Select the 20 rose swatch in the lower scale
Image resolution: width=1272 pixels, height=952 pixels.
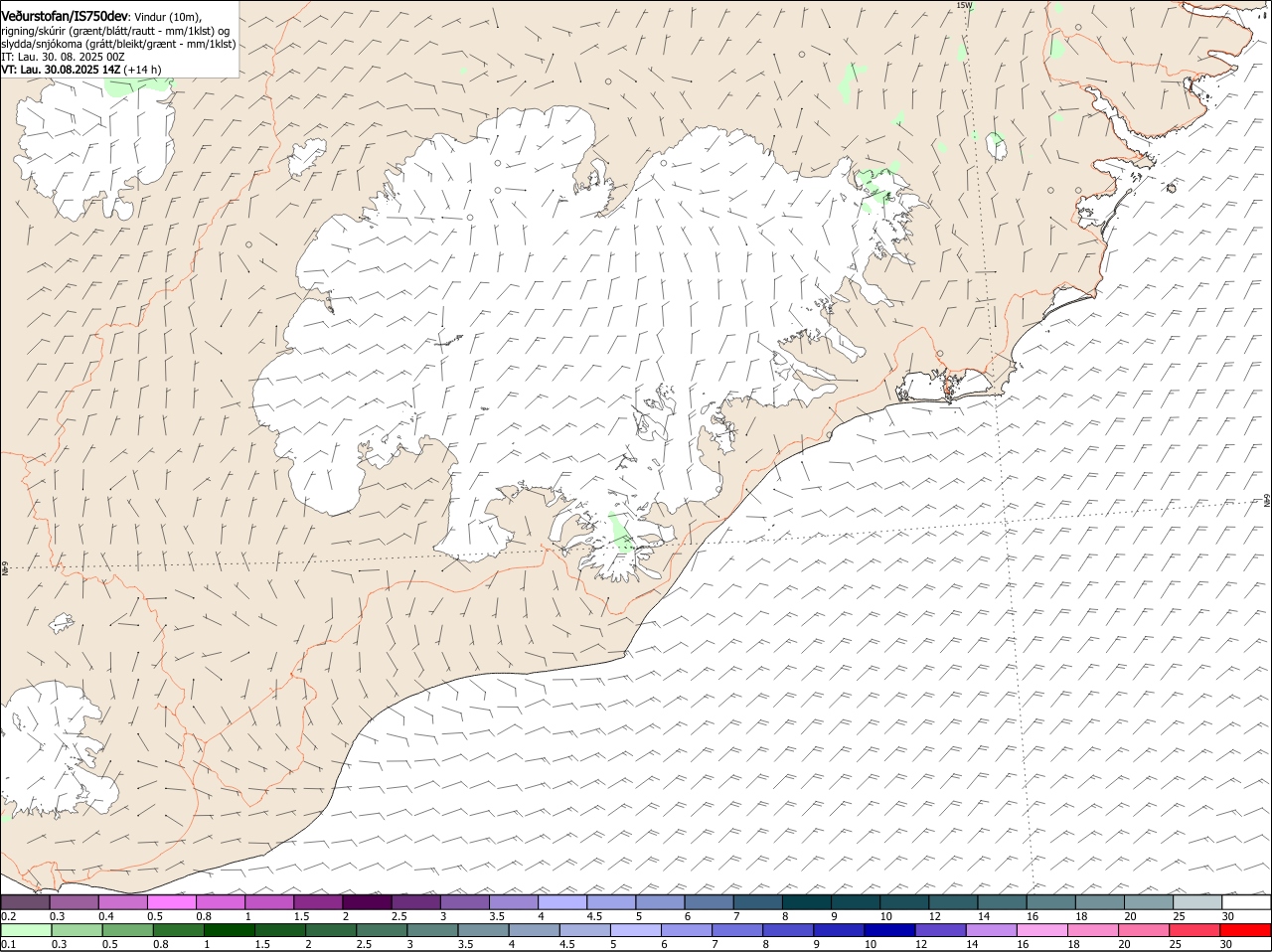pos(1142,931)
